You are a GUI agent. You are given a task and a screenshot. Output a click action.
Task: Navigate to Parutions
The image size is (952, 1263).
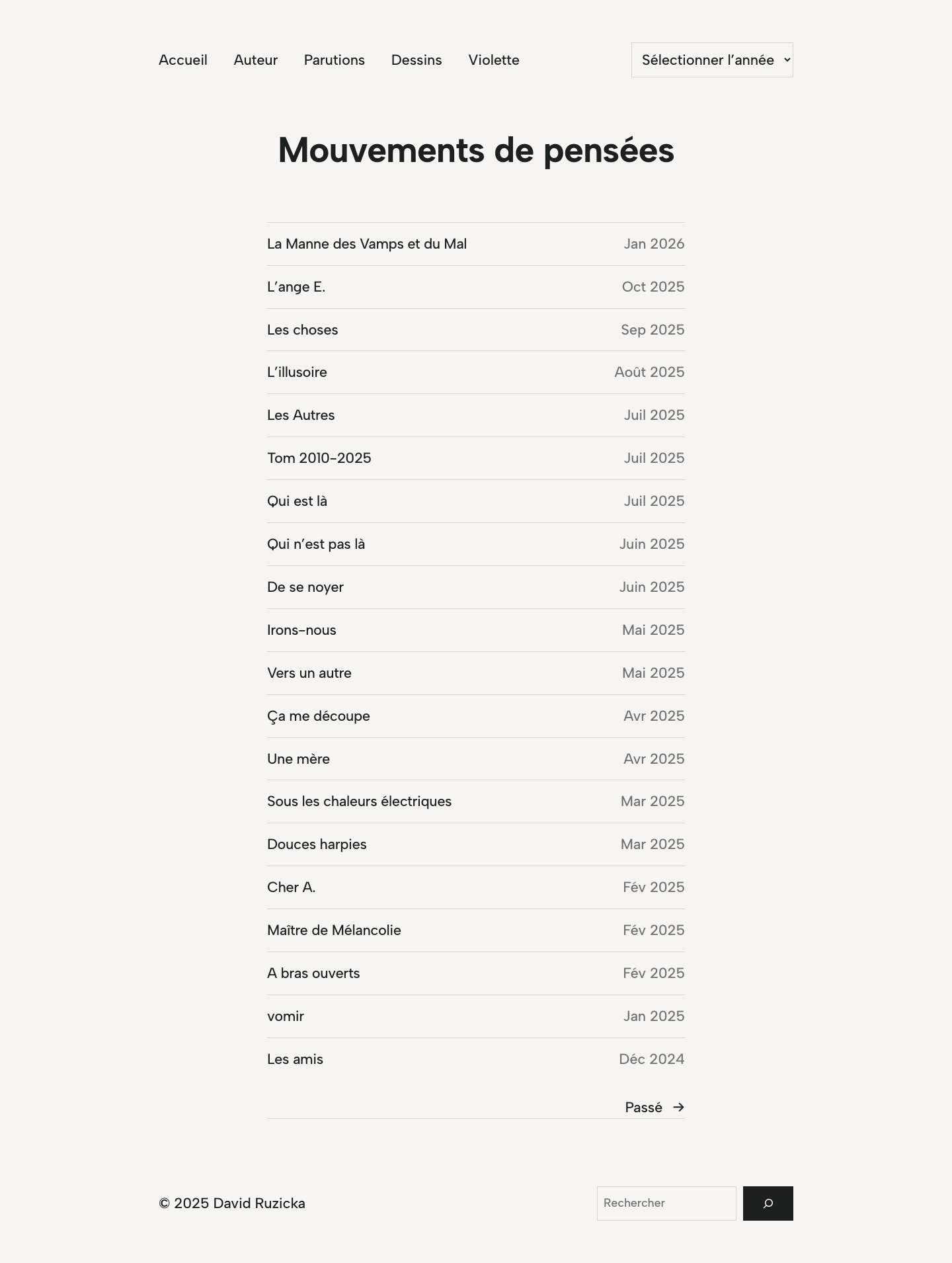point(334,60)
